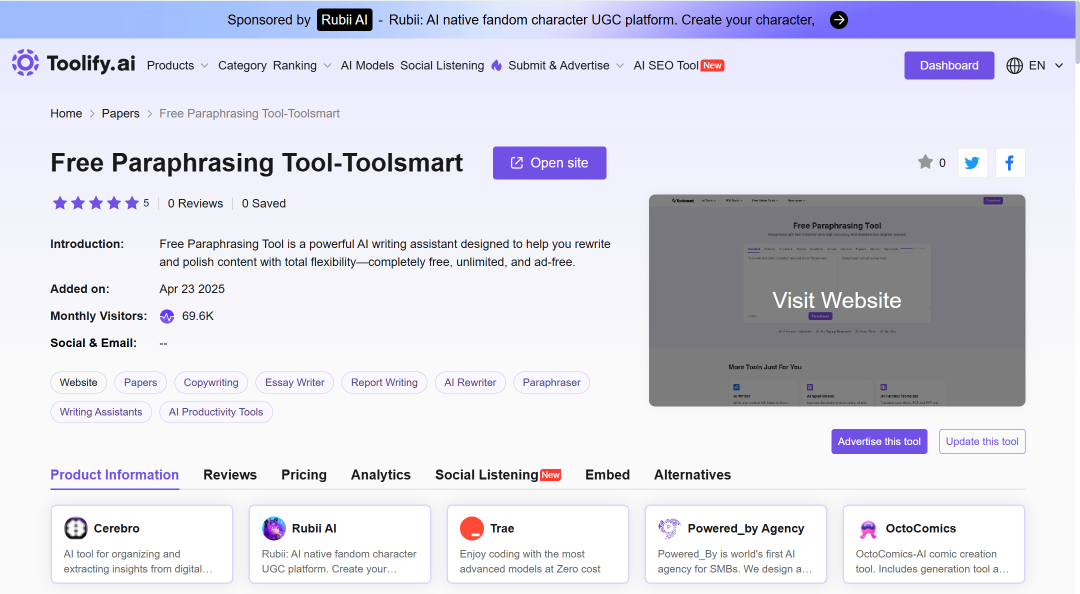This screenshot has width=1080, height=594.
Task: Share on Twitter icon
Action: [x=973, y=163]
